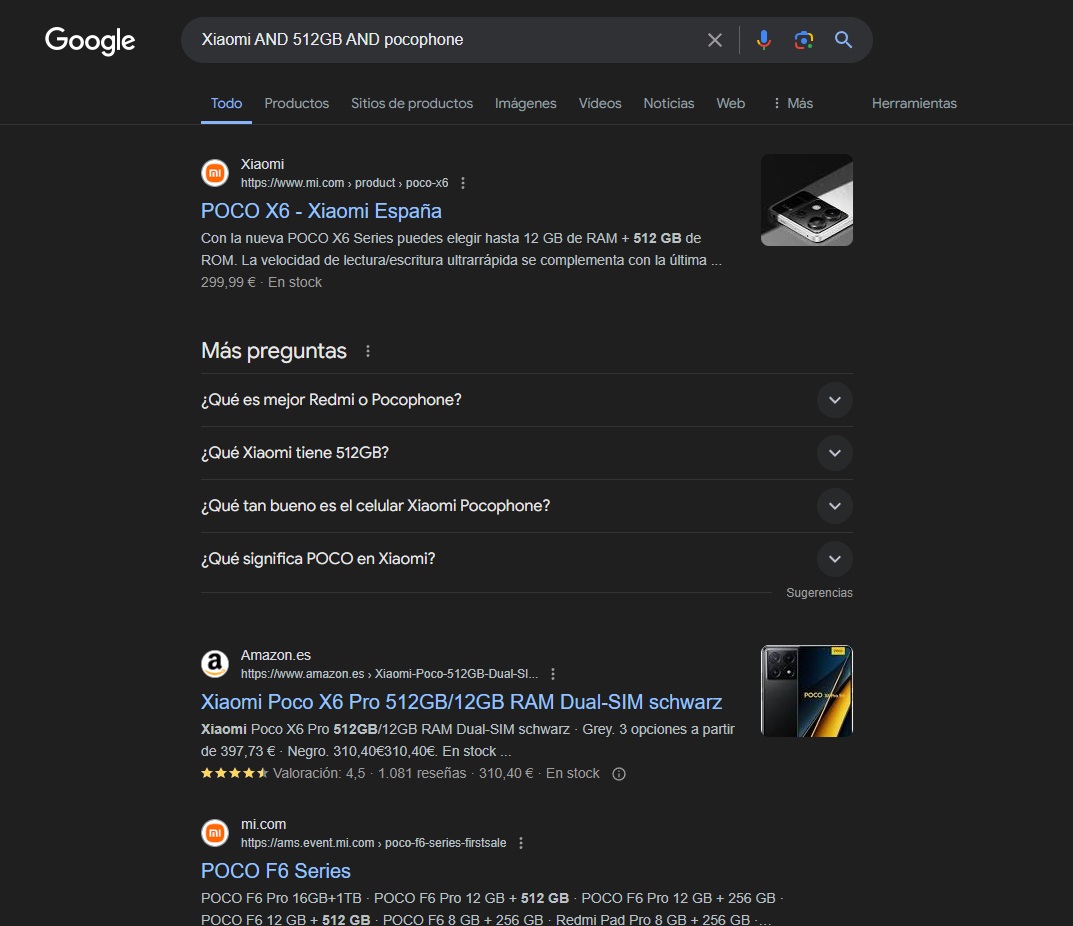1073x926 pixels.
Task: Open options menu beside Más preguntas
Action: click(368, 351)
